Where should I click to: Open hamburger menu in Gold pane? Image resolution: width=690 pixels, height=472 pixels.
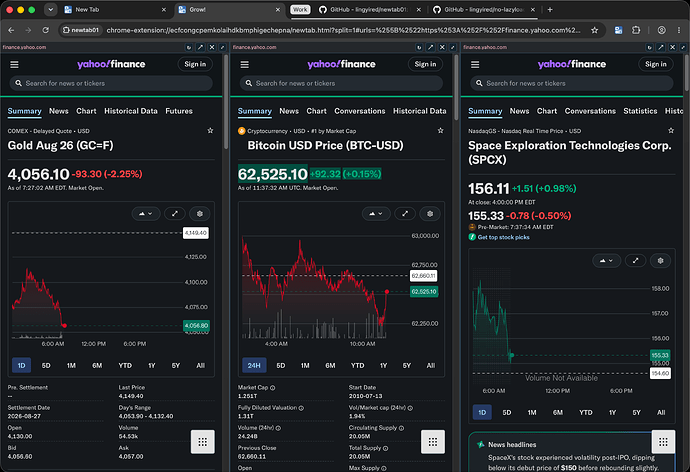15,65
